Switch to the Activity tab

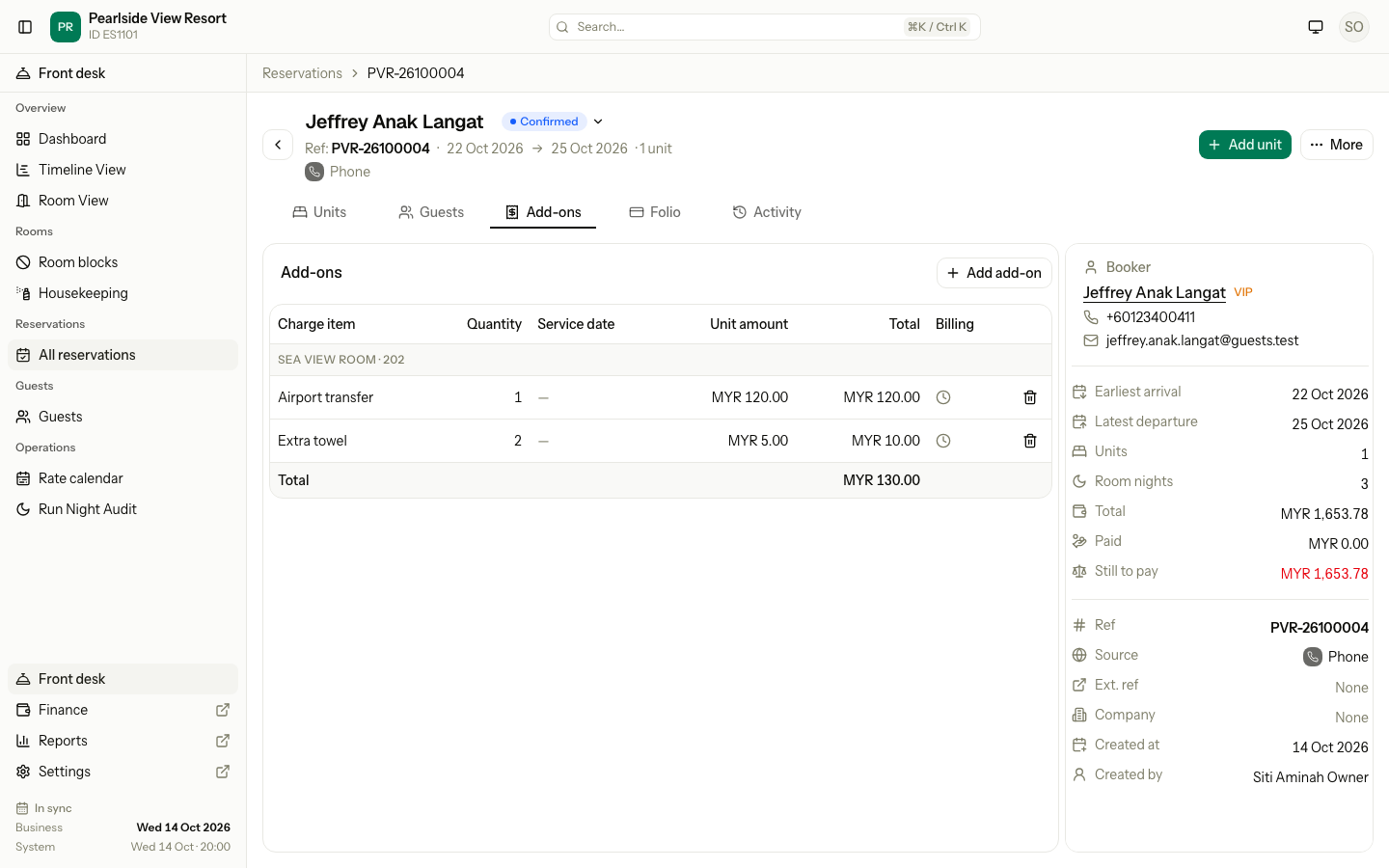[x=767, y=212]
